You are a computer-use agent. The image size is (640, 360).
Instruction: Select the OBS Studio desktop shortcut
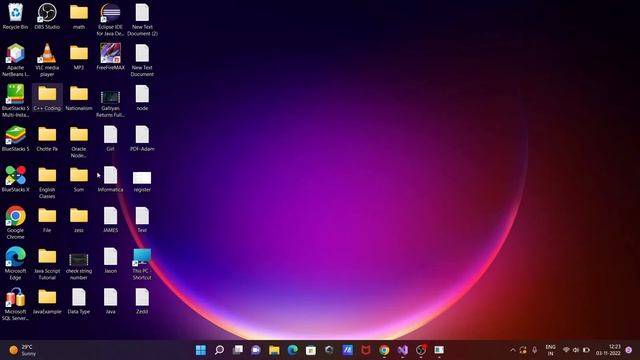(47, 16)
